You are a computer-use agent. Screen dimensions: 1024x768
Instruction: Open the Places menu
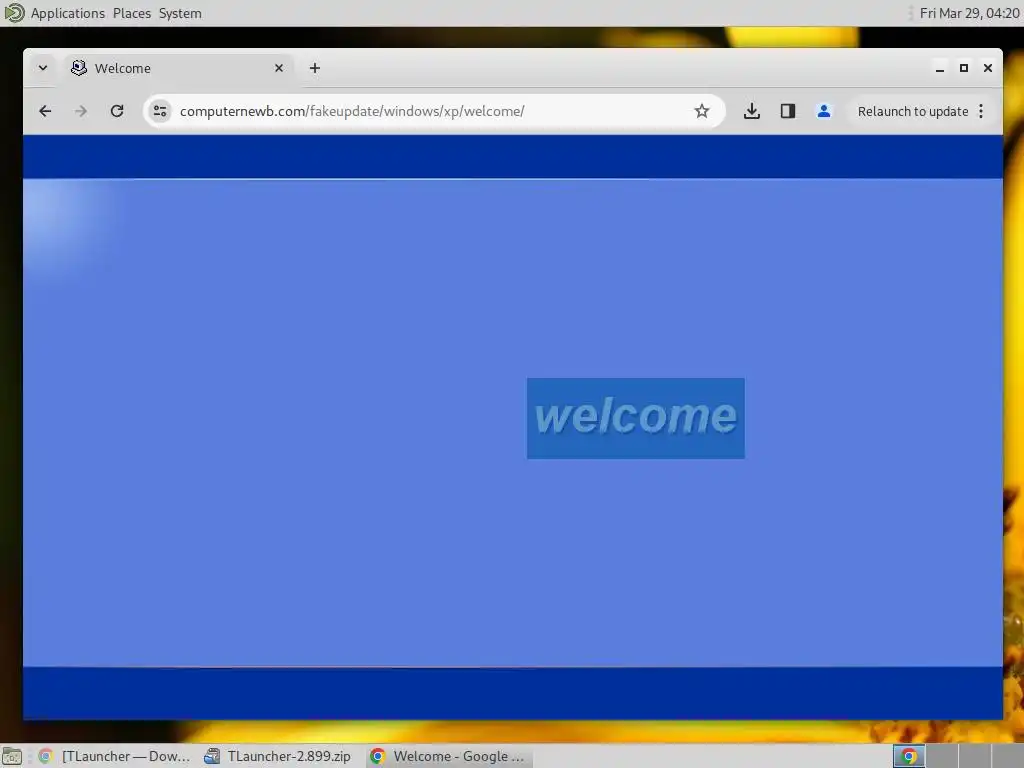pyautogui.click(x=131, y=13)
